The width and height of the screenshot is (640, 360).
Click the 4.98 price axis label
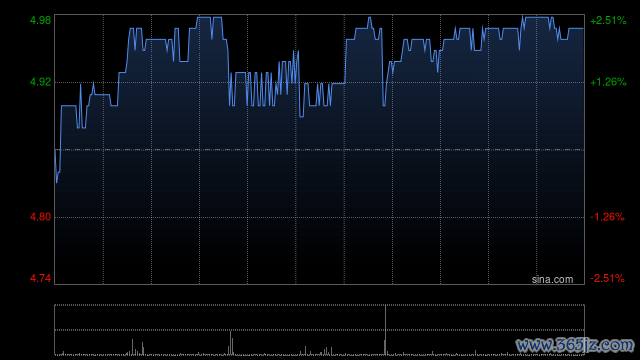coord(40,20)
